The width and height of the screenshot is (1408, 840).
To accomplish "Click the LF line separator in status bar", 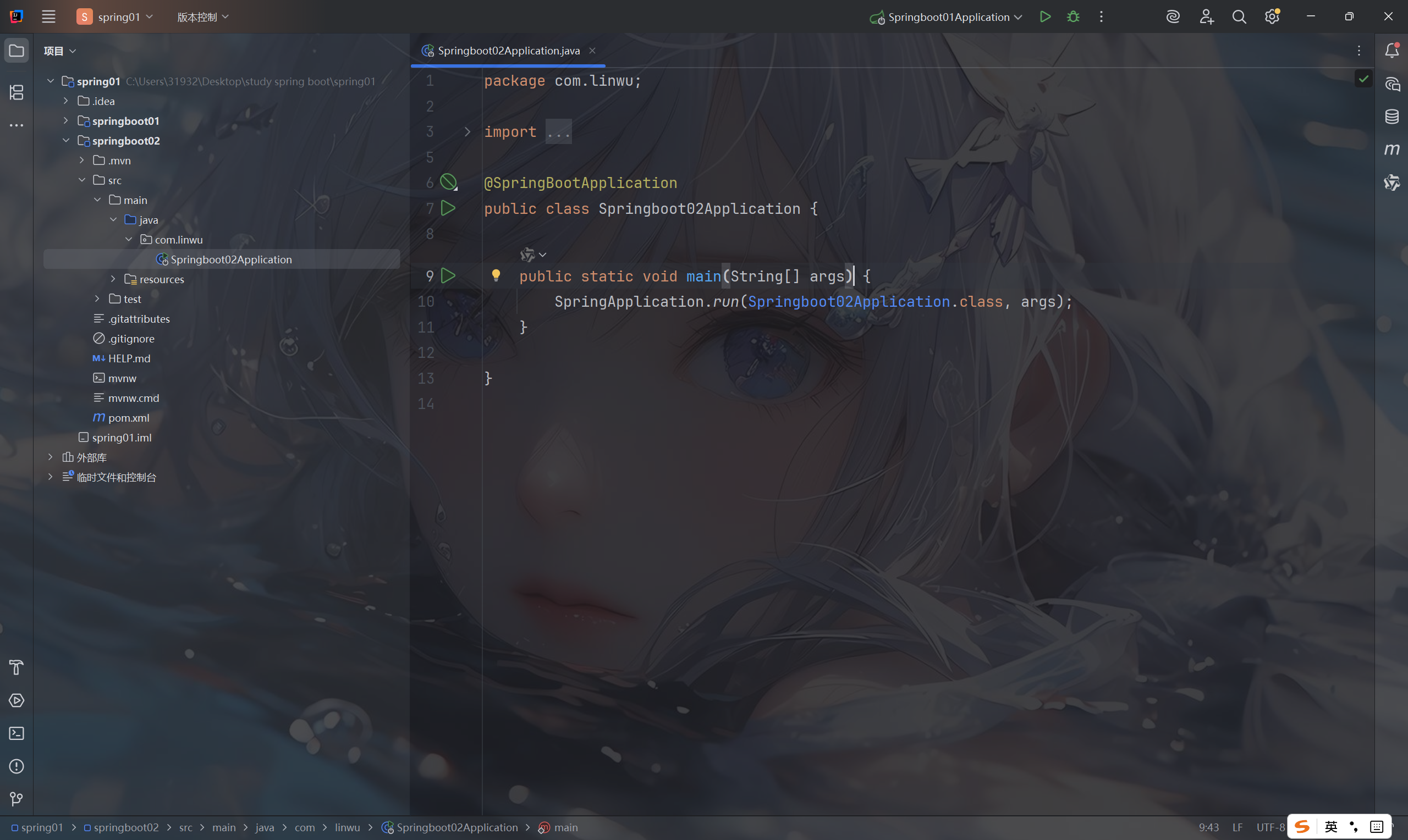I will [1237, 827].
